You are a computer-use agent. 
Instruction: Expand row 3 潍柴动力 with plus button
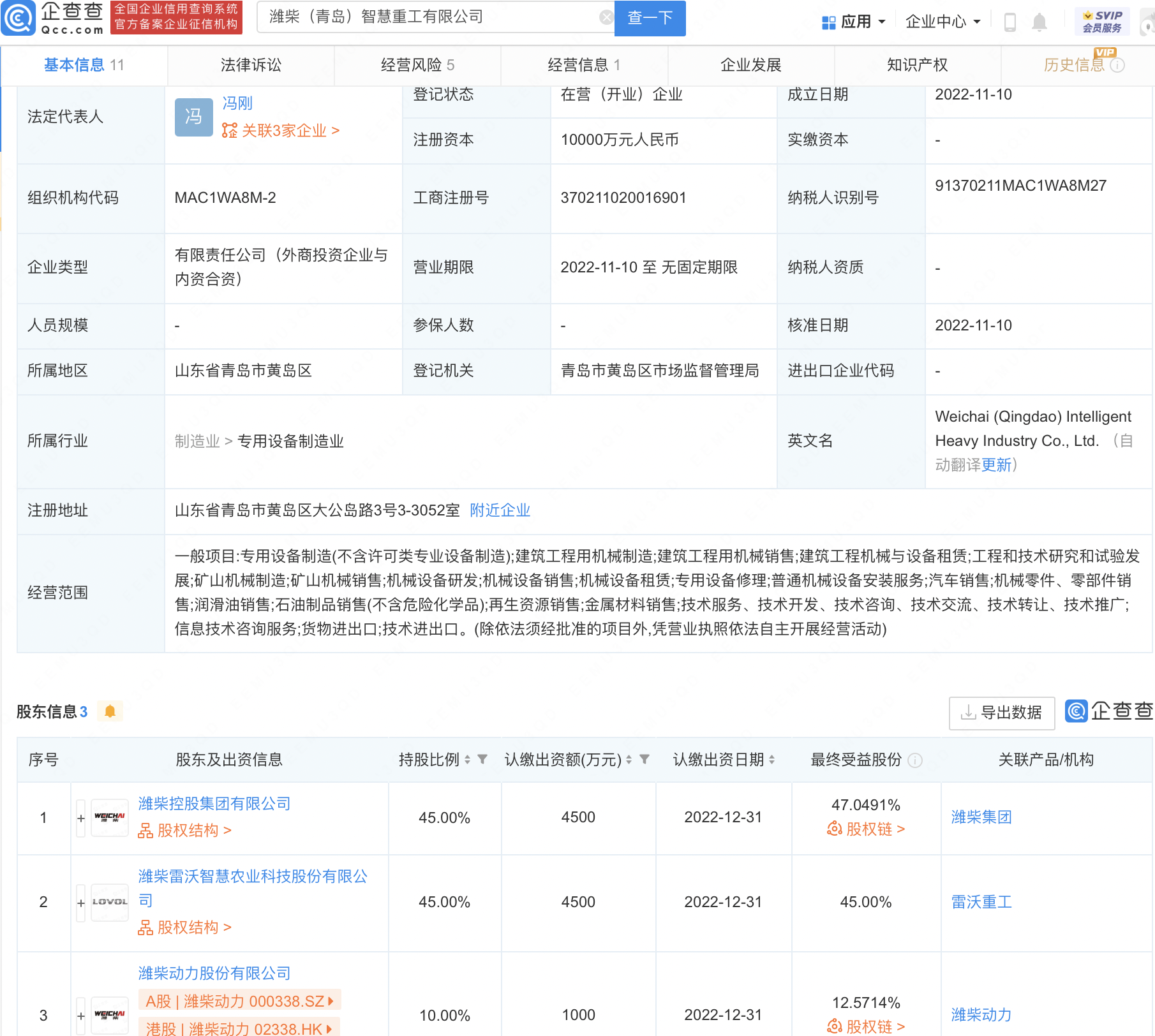(81, 1016)
